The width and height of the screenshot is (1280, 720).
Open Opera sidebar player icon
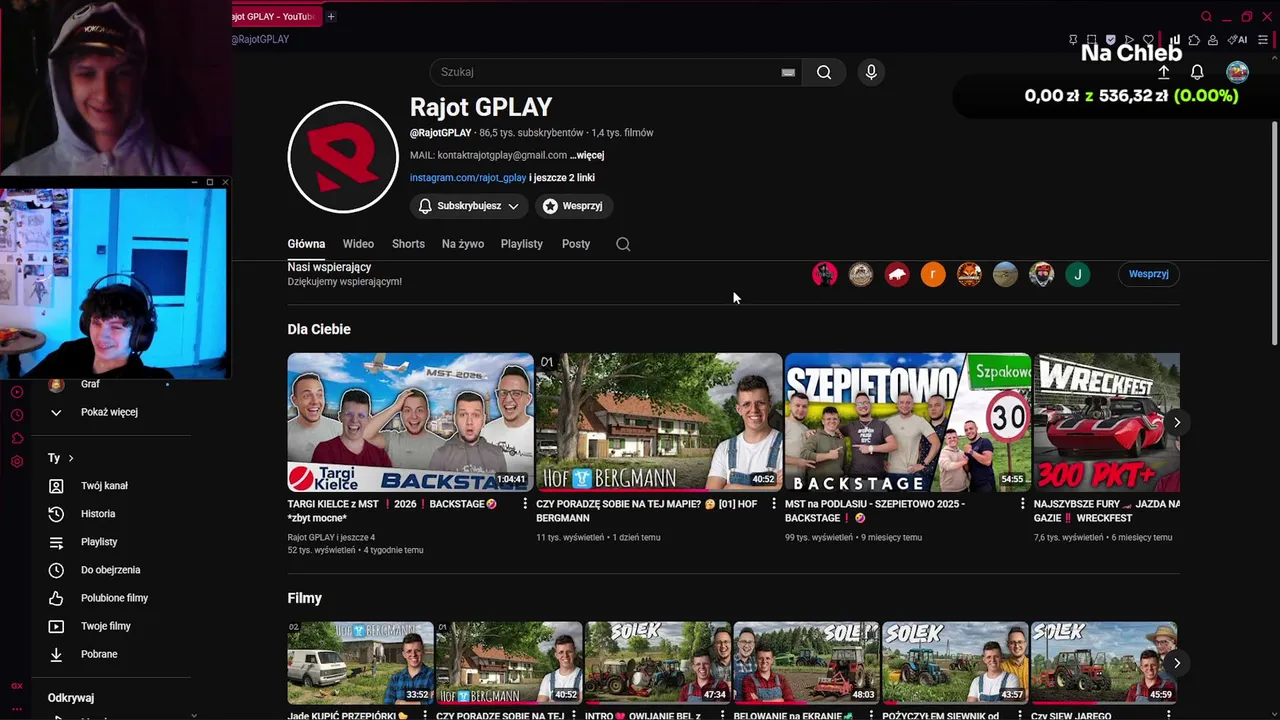click(17, 392)
